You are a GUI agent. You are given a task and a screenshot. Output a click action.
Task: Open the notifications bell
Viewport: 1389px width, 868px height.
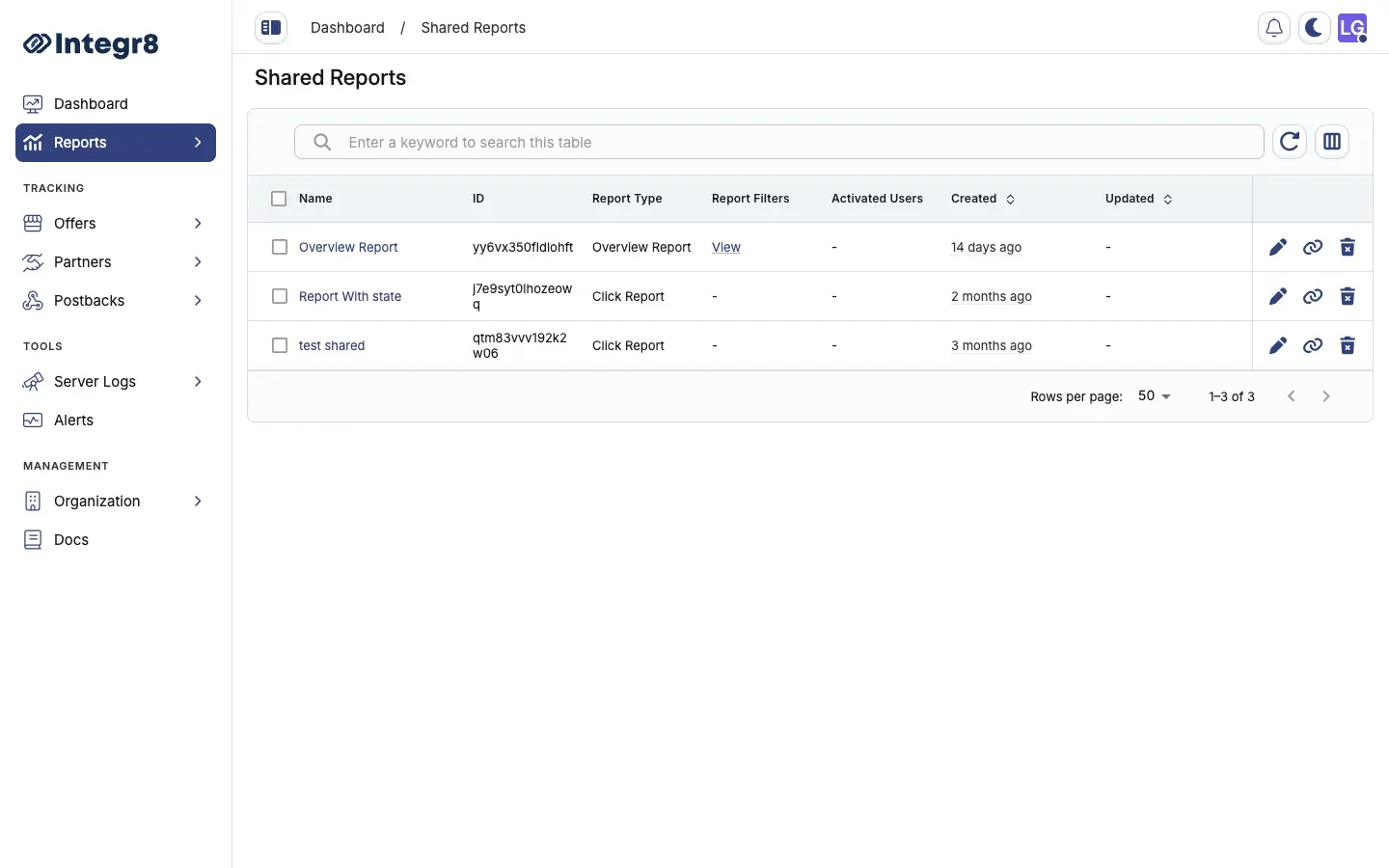(x=1274, y=28)
